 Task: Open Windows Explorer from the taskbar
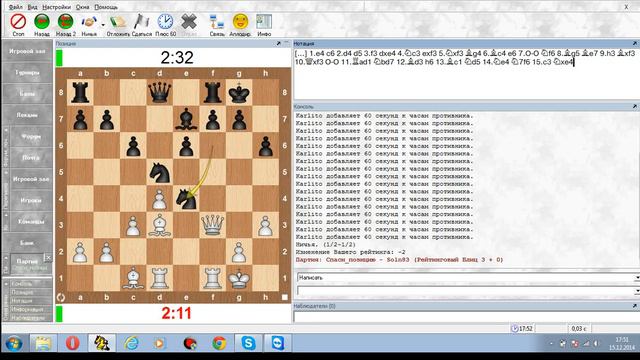pyautogui.click(x=43, y=343)
